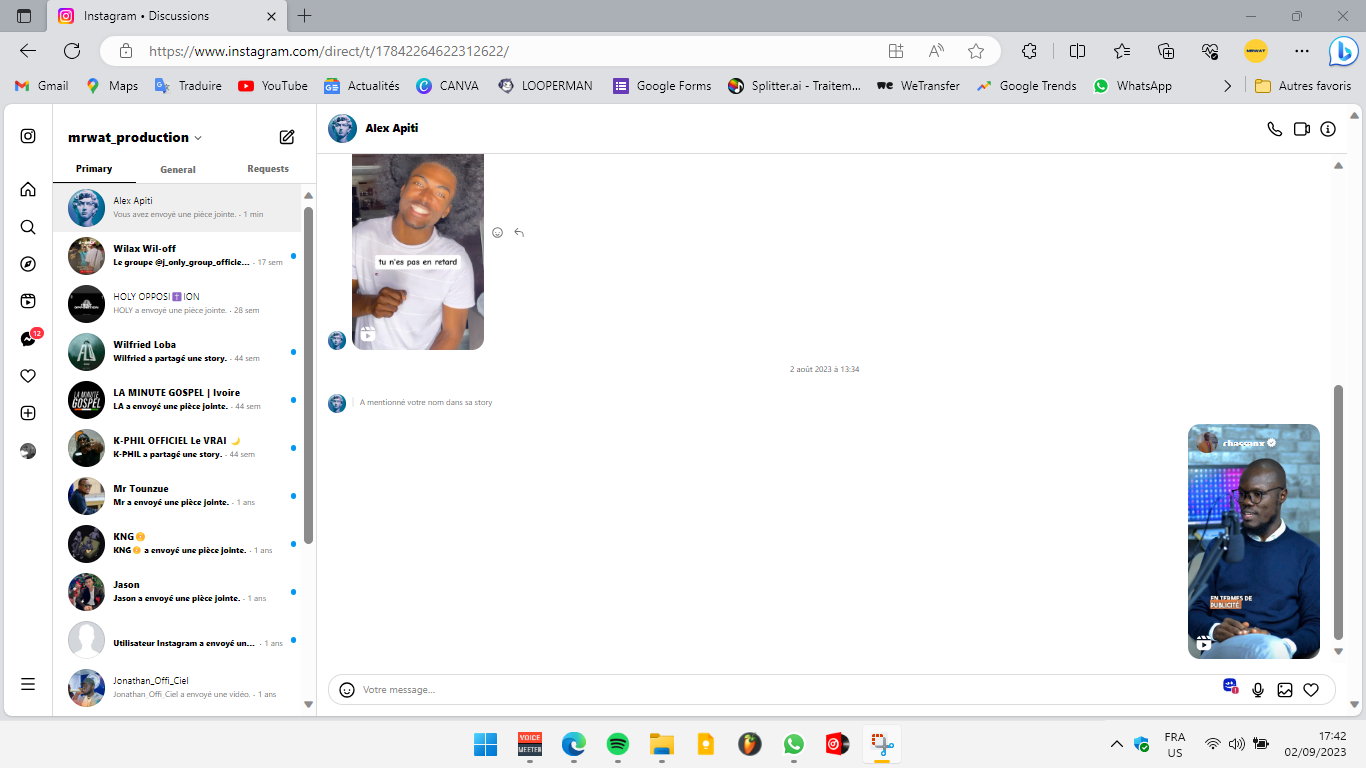This screenshot has height=768, width=1366.
Task: Click the microphone voice message icon
Action: (x=1258, y=690)
